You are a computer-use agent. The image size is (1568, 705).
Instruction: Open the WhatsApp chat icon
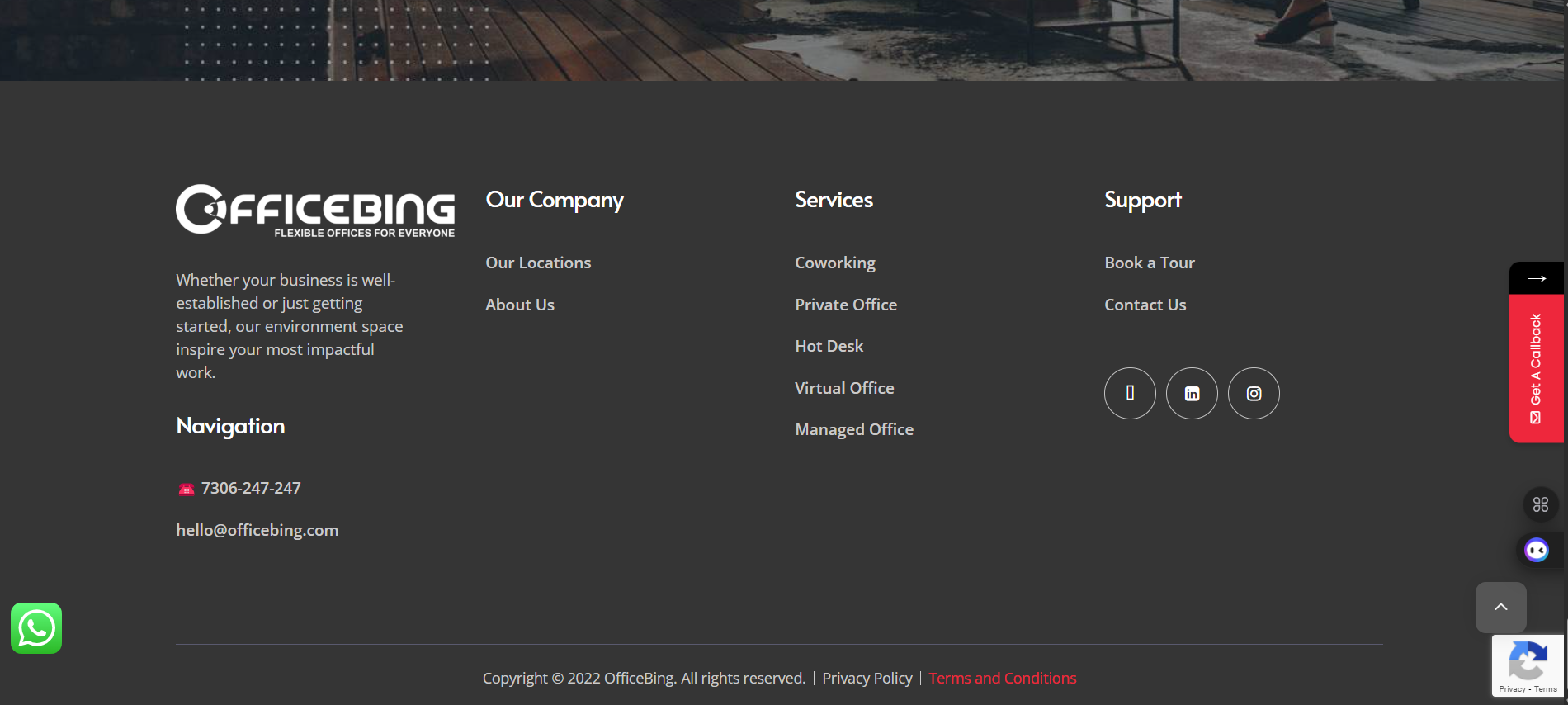click(x=36, y=628)
